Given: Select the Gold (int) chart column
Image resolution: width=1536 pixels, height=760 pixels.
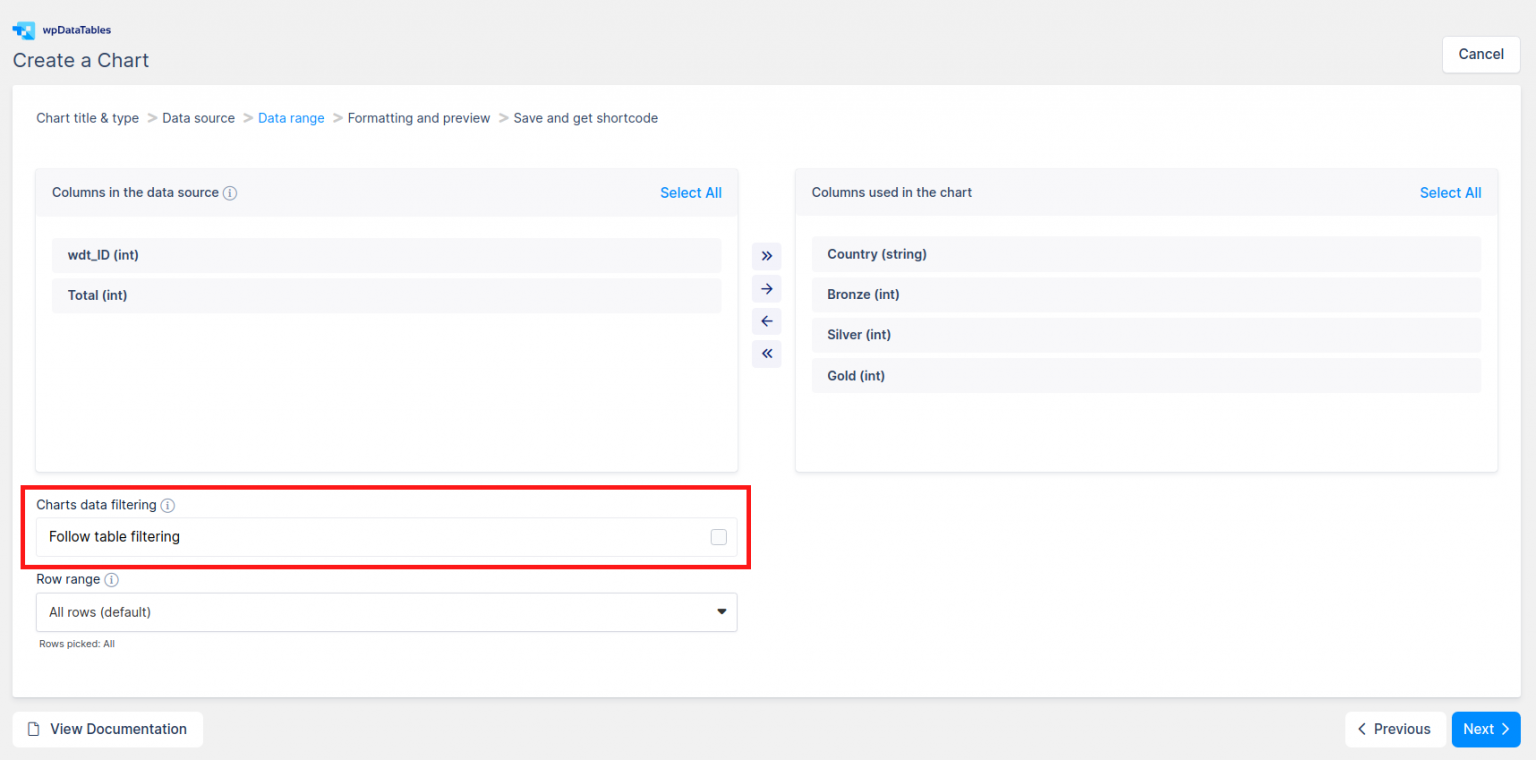Looking at the screenshot, I should [x=1146, y=376].
